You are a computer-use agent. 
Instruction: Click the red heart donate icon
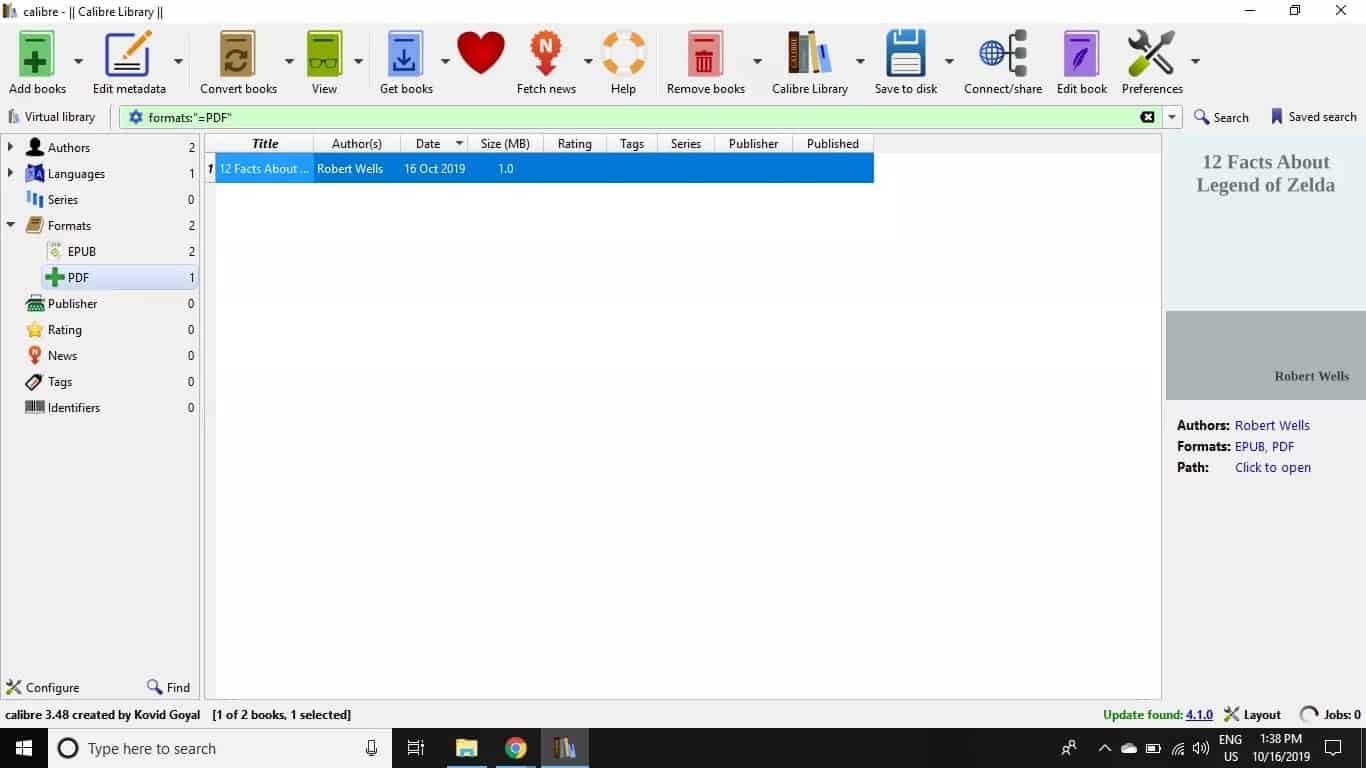[x=481, y=53]
